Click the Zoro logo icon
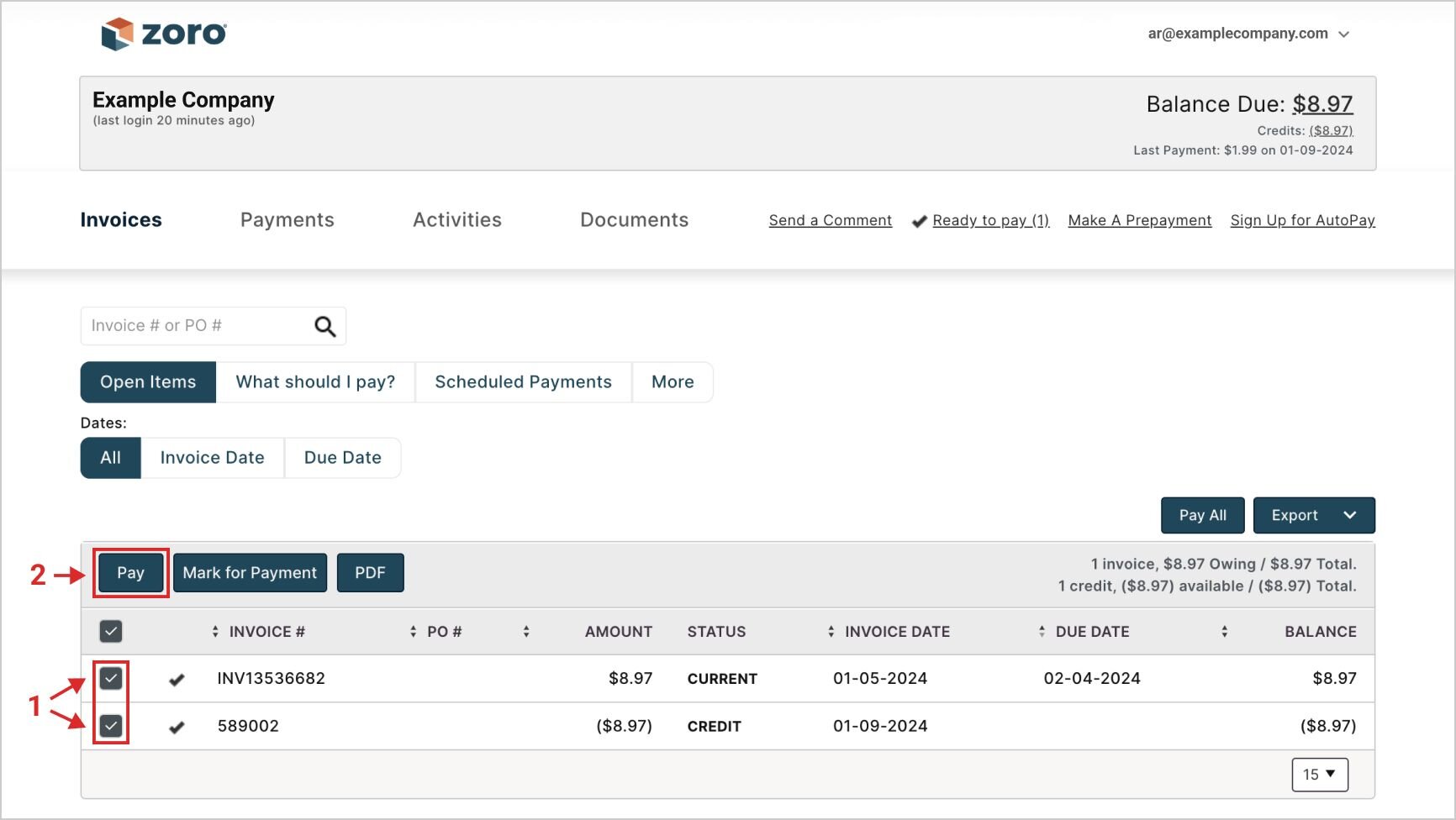The width and height of the screenshot is (1456, 820). point(117,34)
